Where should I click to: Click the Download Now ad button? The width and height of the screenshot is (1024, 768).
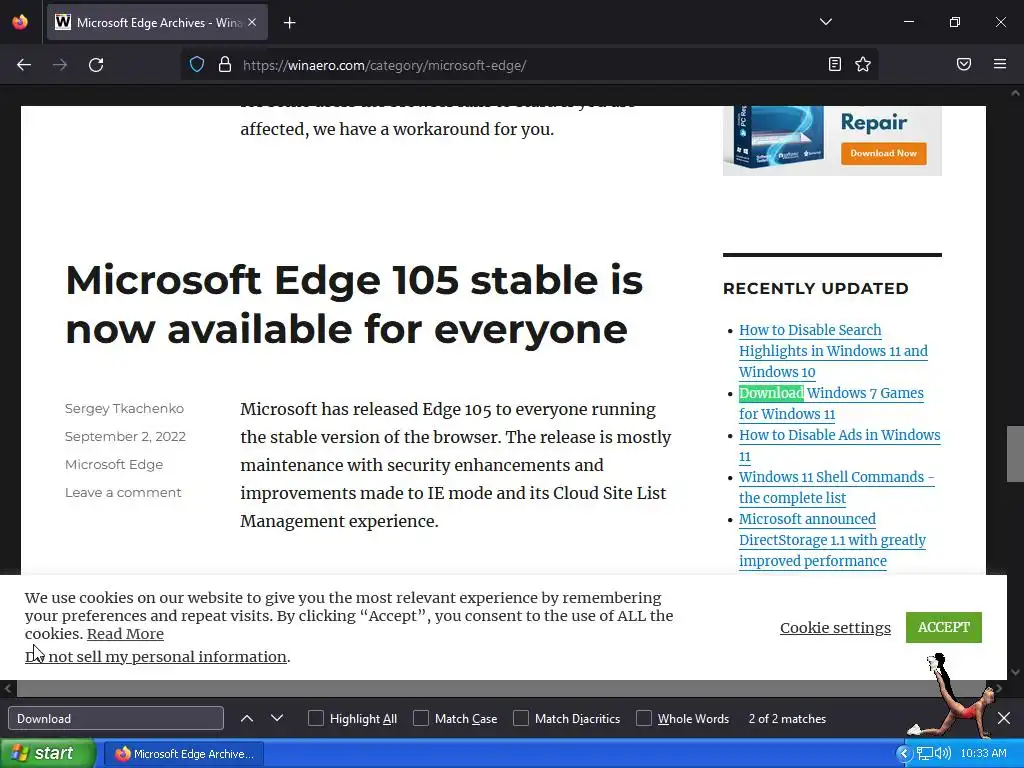click(x=884, y=153)
